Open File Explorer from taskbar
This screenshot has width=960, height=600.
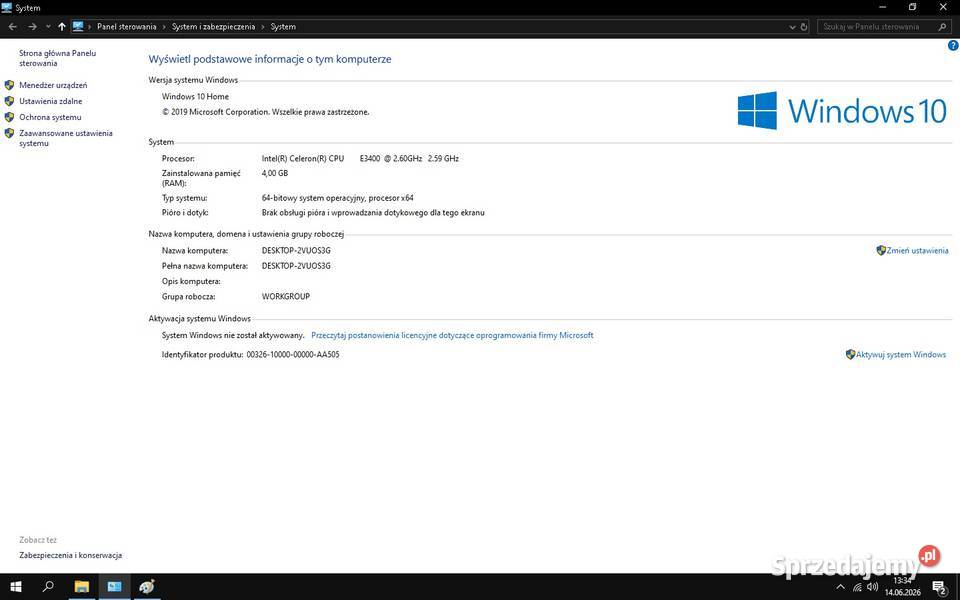coord(81,587)
